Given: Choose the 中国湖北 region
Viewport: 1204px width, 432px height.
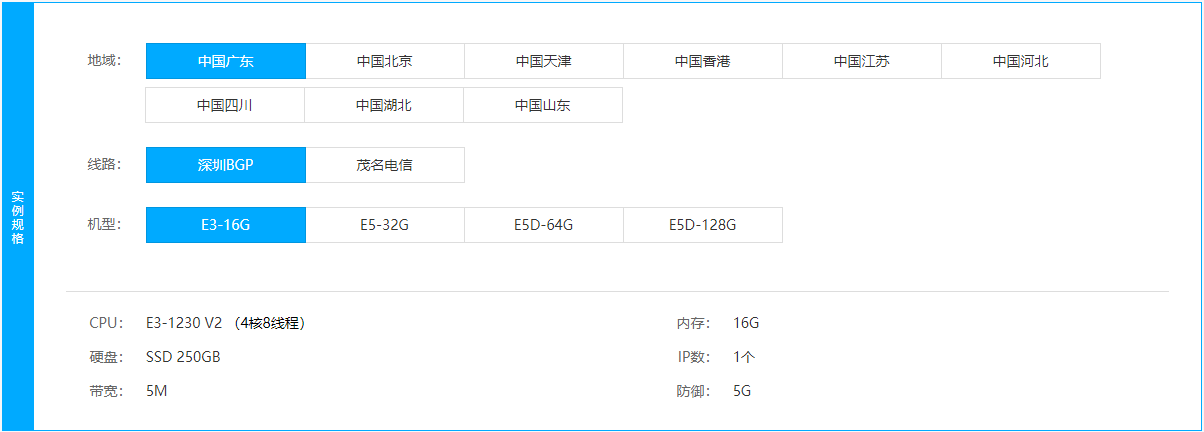Looking at the screenshot, I should pyautogui.click(x=384, y=105).
